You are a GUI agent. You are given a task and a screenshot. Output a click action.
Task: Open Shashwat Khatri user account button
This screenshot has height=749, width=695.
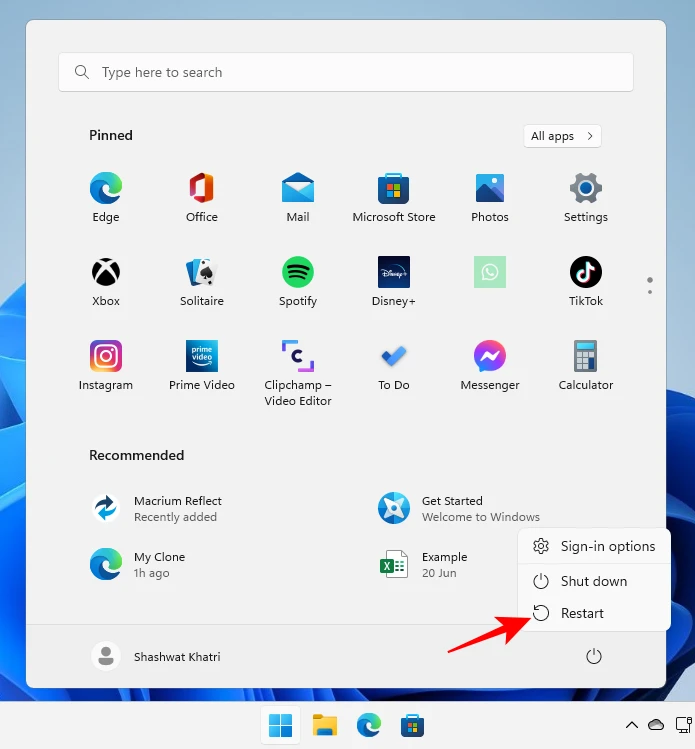click(157, 657)
